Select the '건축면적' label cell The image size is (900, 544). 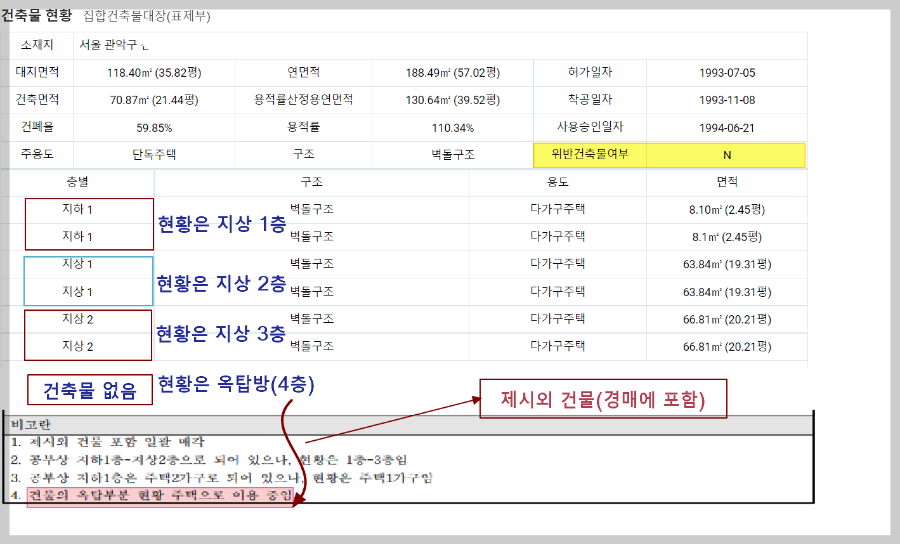coord(37,99)
